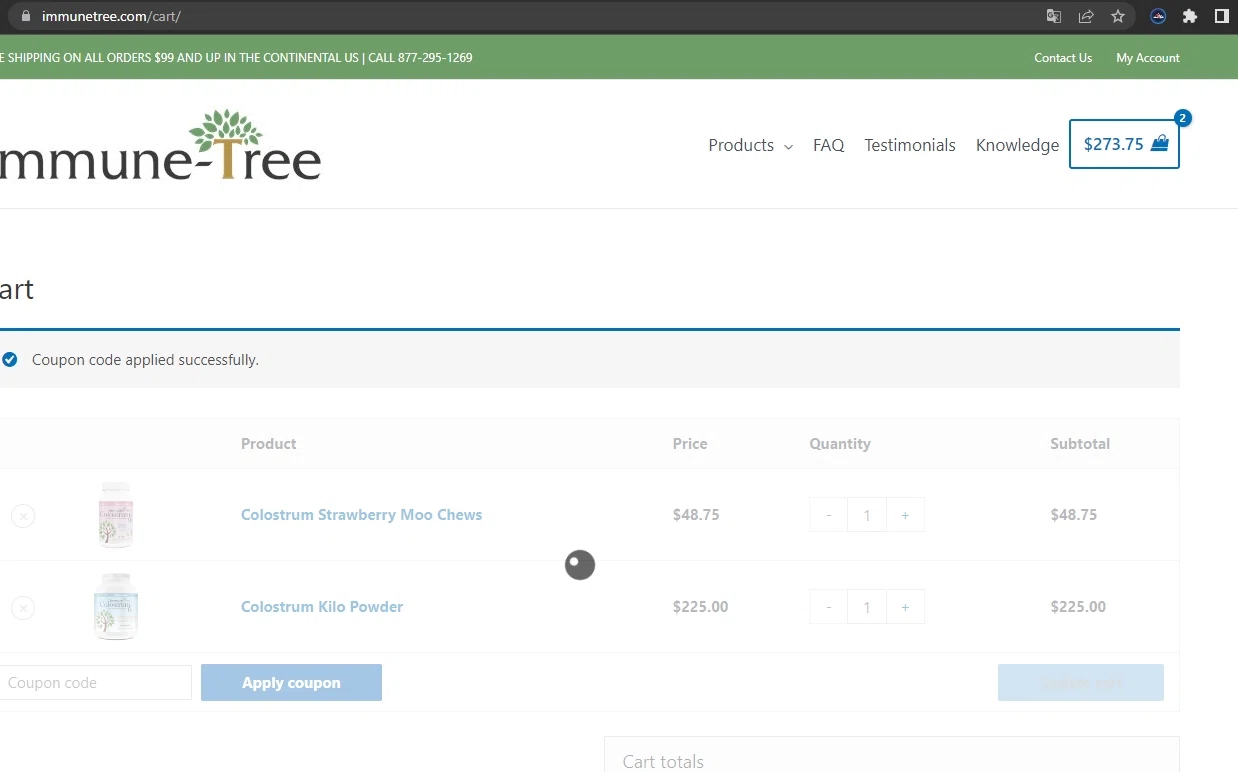The width and height of the screenshot is (1238, 772).
Task: Click the shopping bag cart icon
Action: (1160, 143)
